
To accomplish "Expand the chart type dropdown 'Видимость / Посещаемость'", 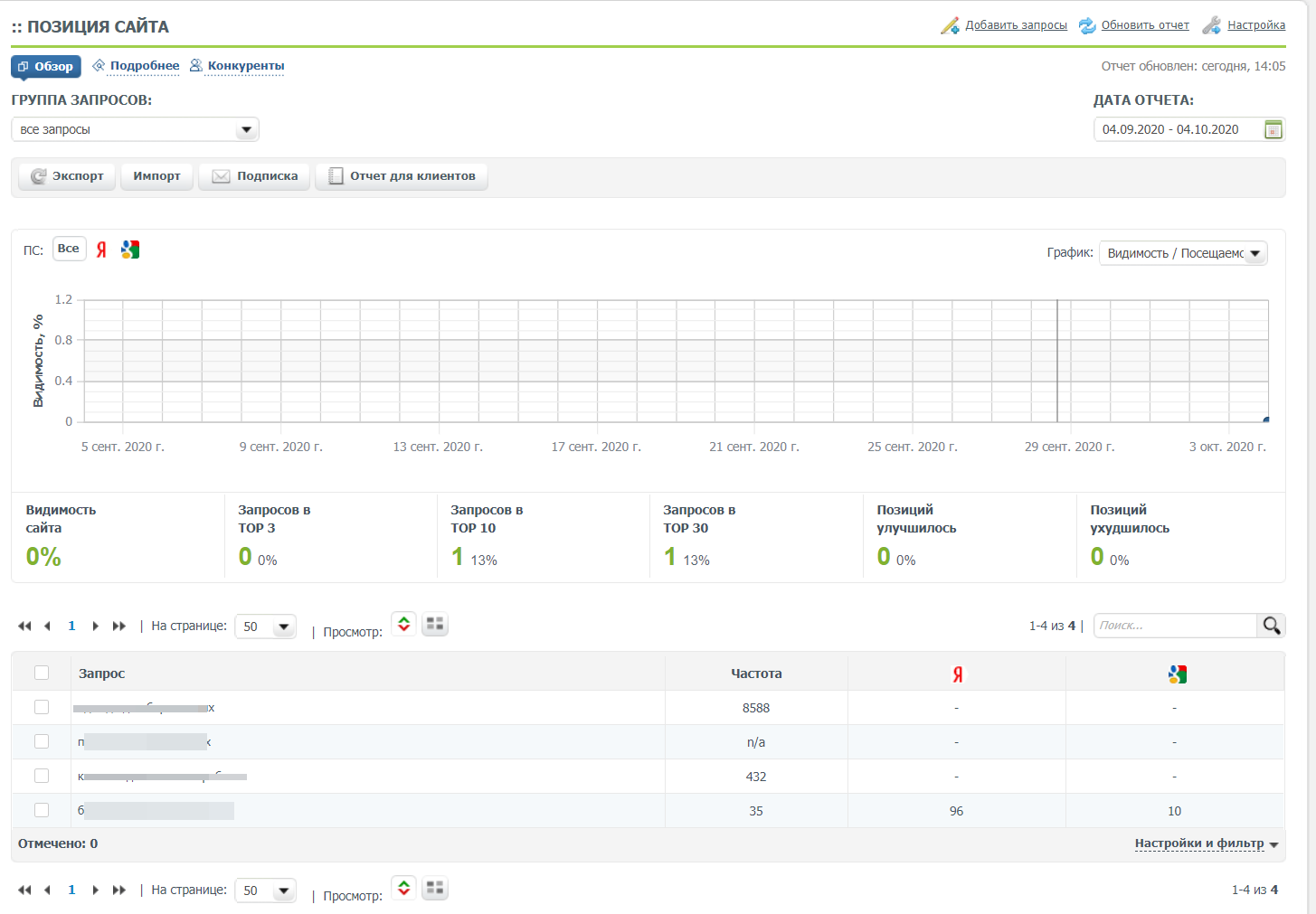I will (1183, 253).
